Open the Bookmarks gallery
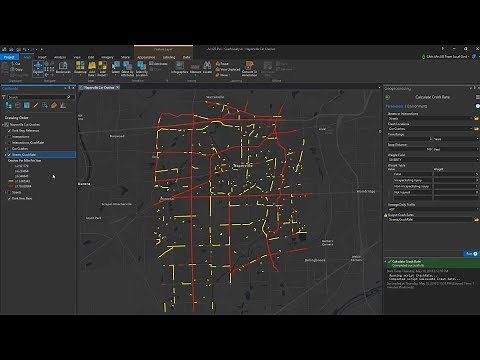This screenshot has width=480, height=360. pos(63,68)
